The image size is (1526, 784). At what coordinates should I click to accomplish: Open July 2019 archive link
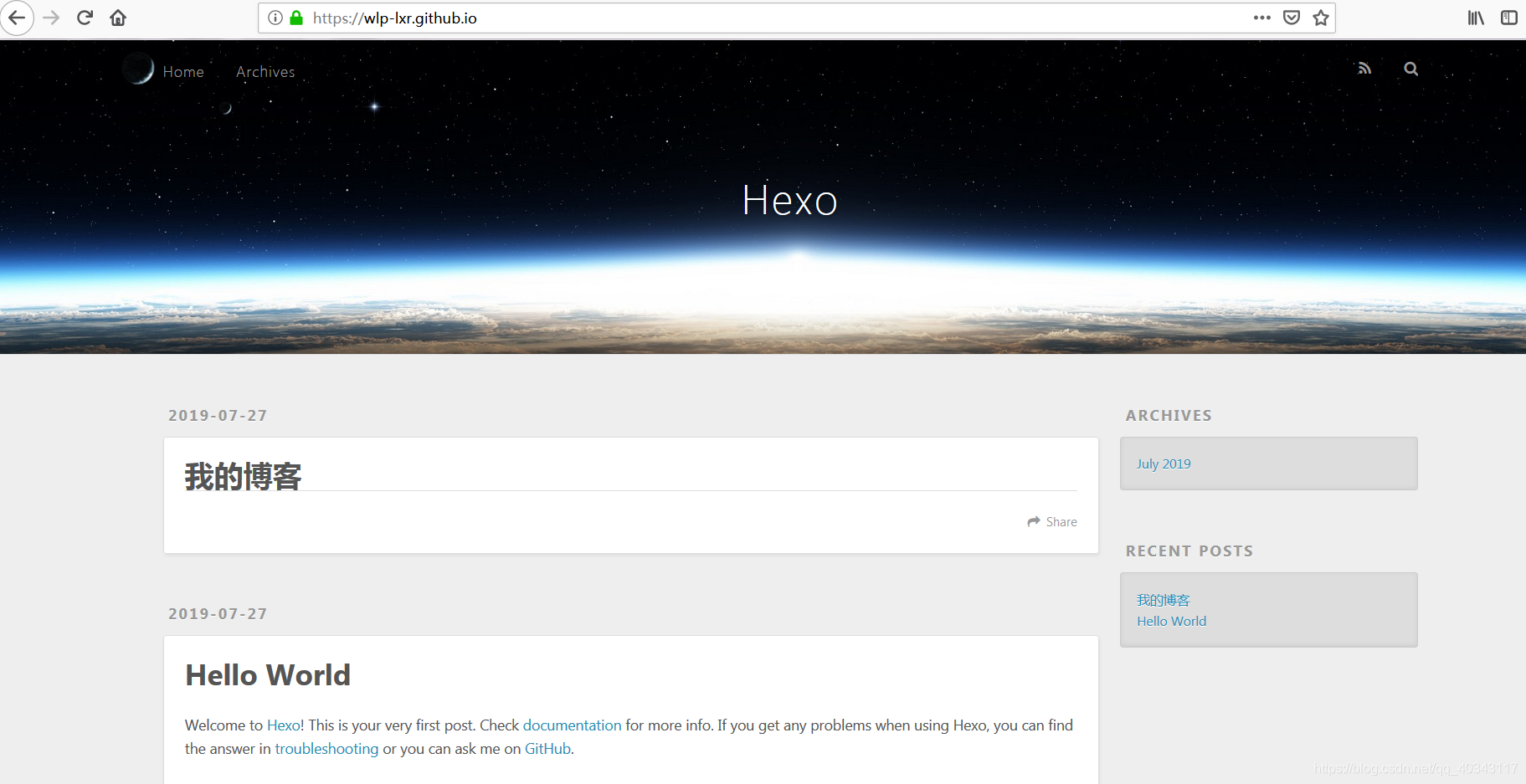pyautogui.click(x=1164, y=464)
